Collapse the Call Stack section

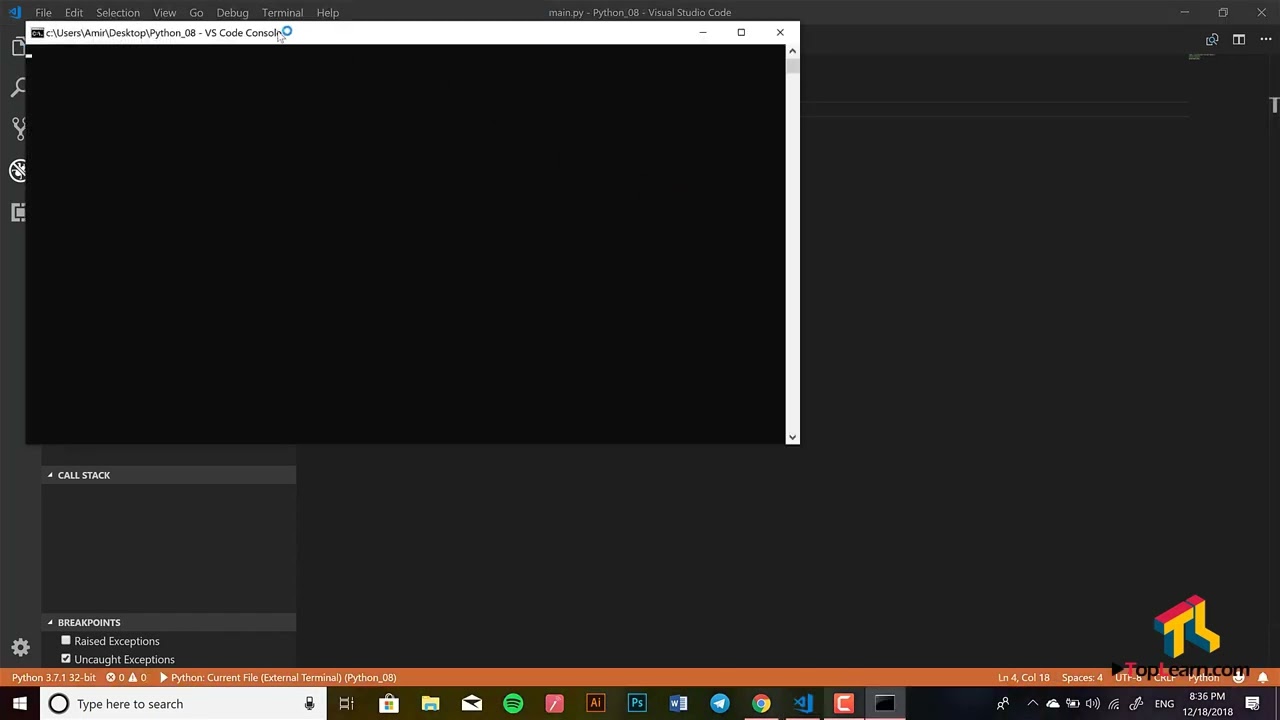(168, 475)
